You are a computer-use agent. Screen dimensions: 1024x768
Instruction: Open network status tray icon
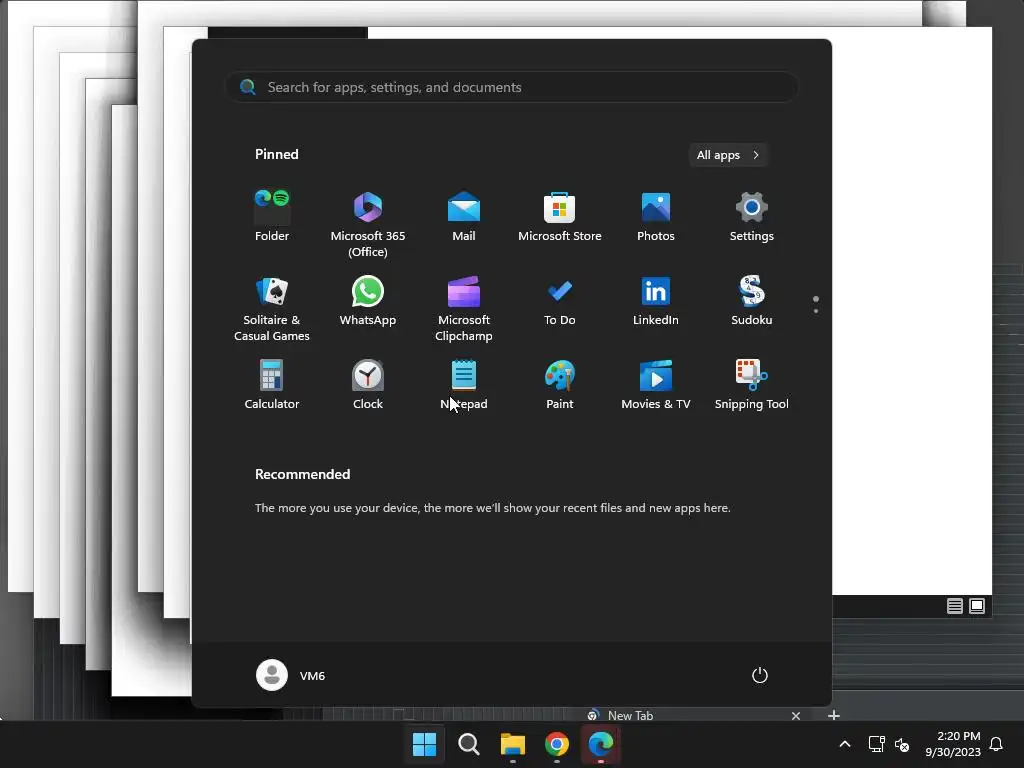point(876,744)
